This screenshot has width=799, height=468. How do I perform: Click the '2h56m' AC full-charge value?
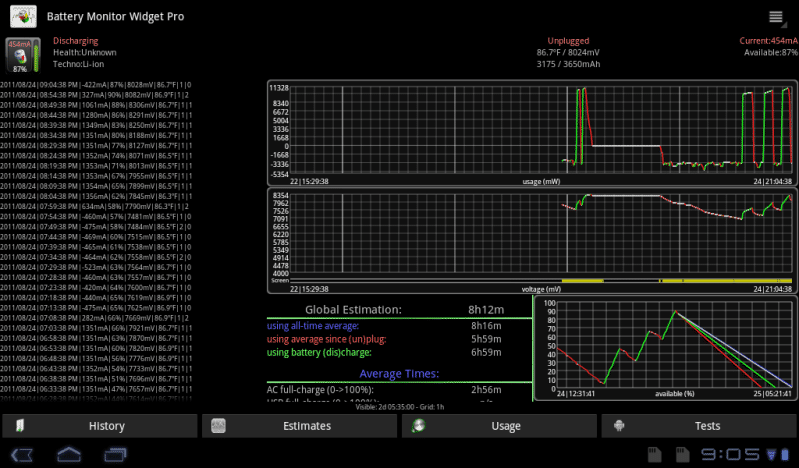point(486,390)
